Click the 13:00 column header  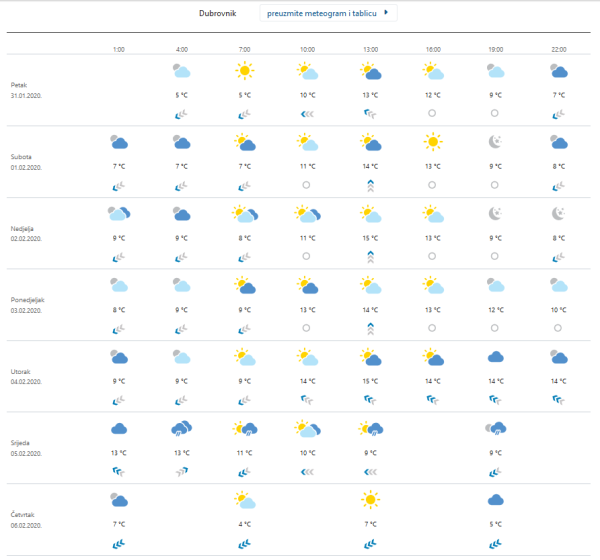(370, 48)
